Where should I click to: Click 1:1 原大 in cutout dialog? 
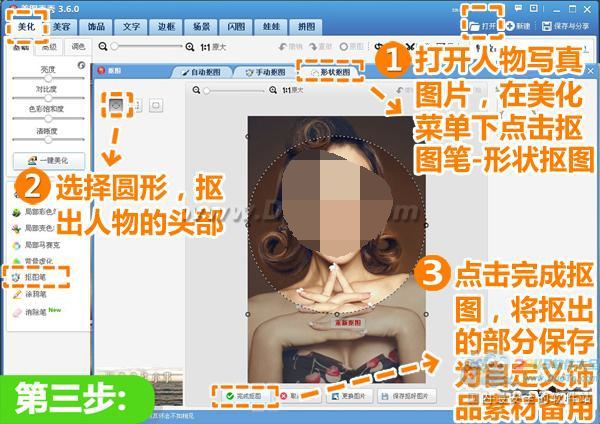[293, 90]
